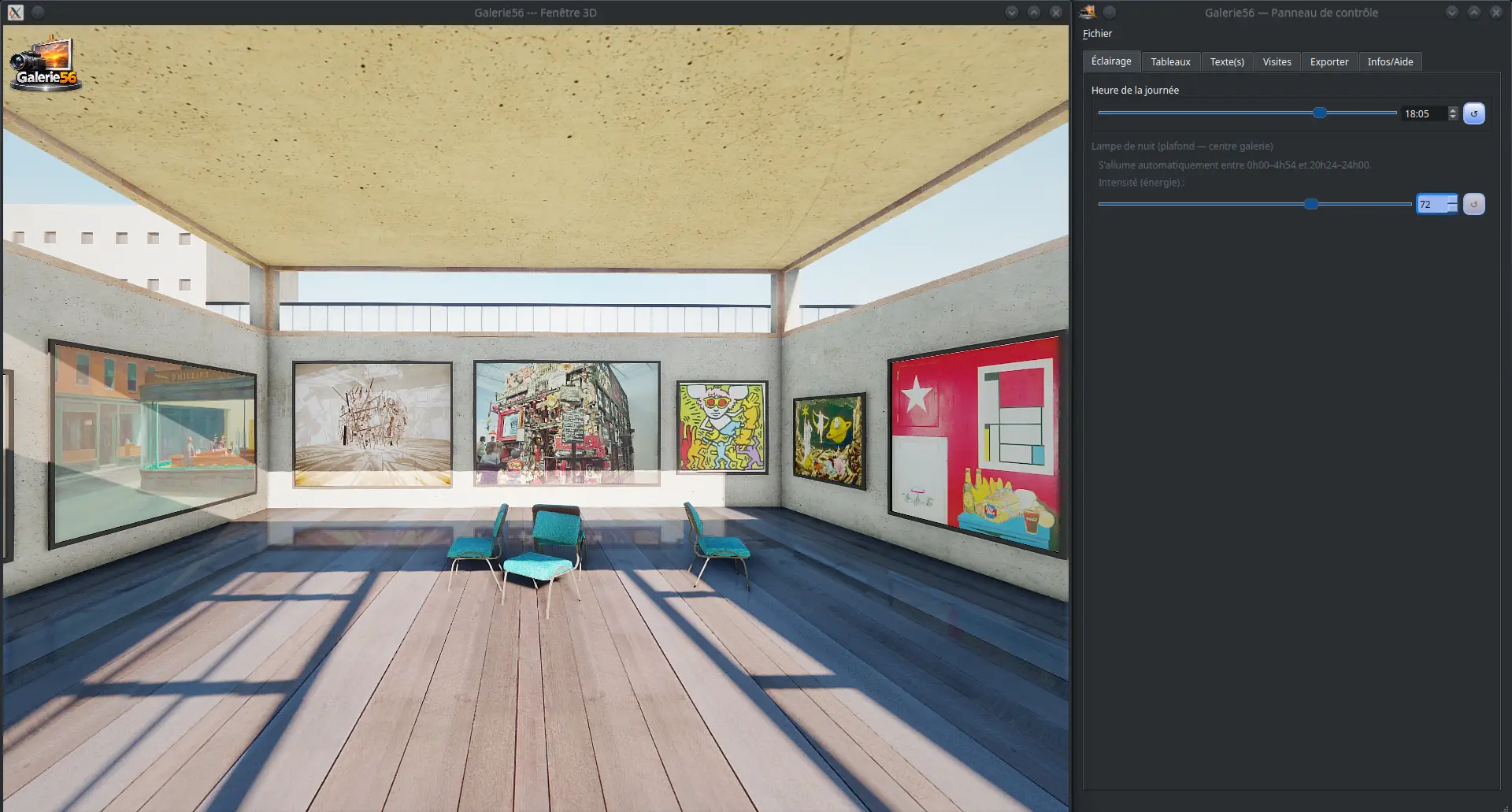Viewport: 1512px width, 812px height.
Task: Click the Nighthawks diner painting on the left wall
Action: click(x=153, y=443)
